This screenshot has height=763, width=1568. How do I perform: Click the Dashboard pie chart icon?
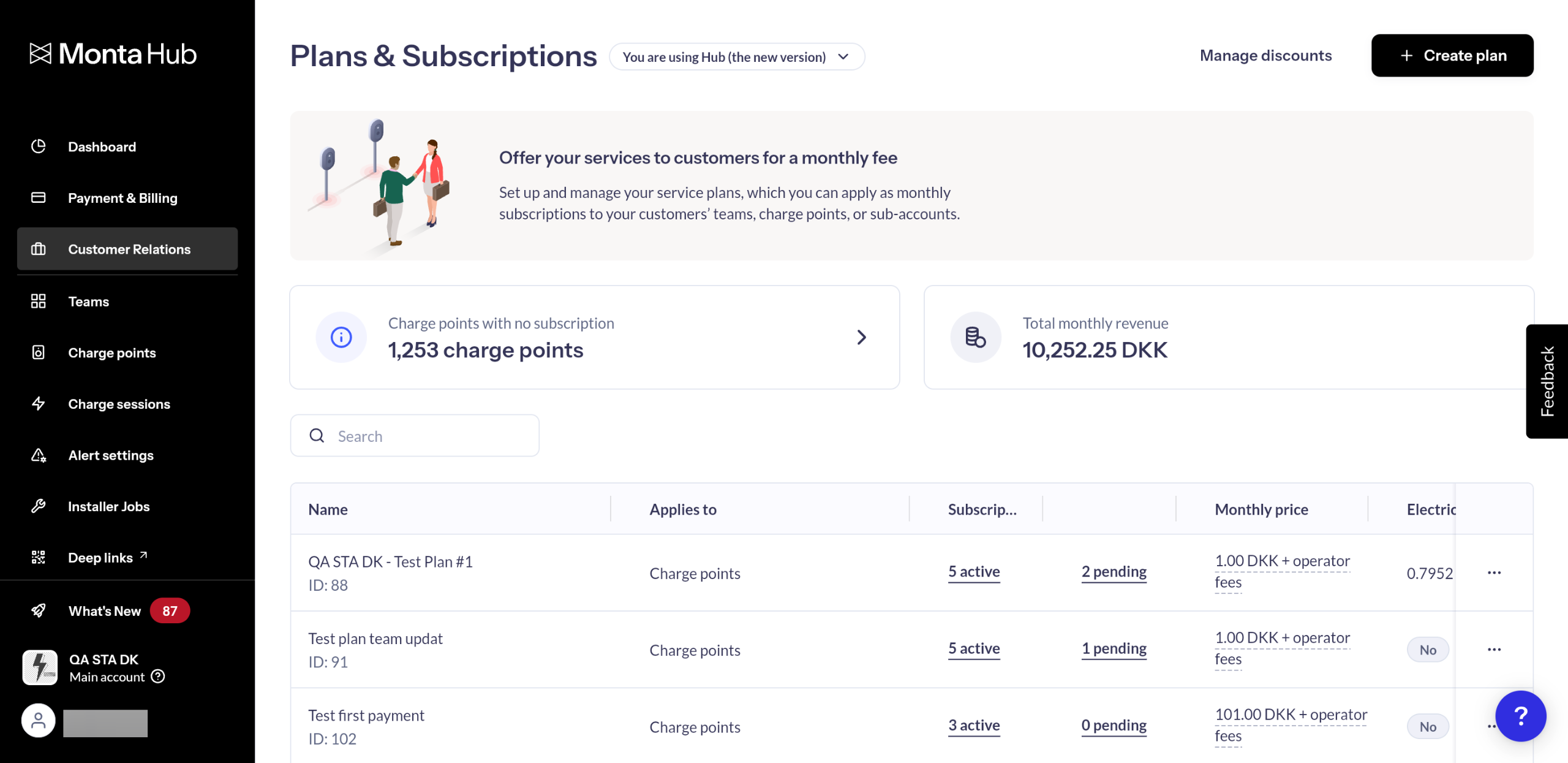click(39, 146)
